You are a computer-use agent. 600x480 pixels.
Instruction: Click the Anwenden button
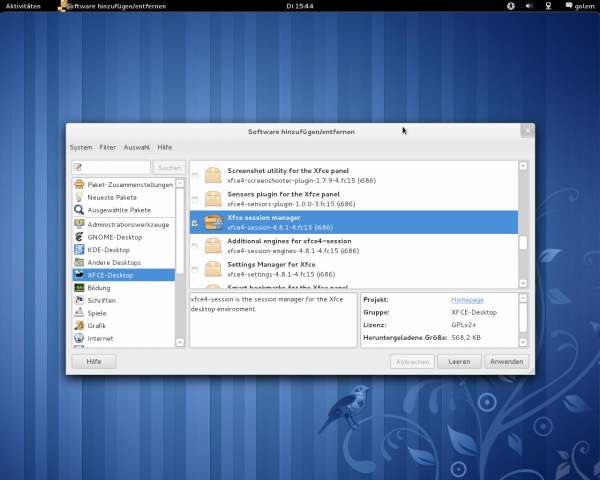[x=507, y=361]
